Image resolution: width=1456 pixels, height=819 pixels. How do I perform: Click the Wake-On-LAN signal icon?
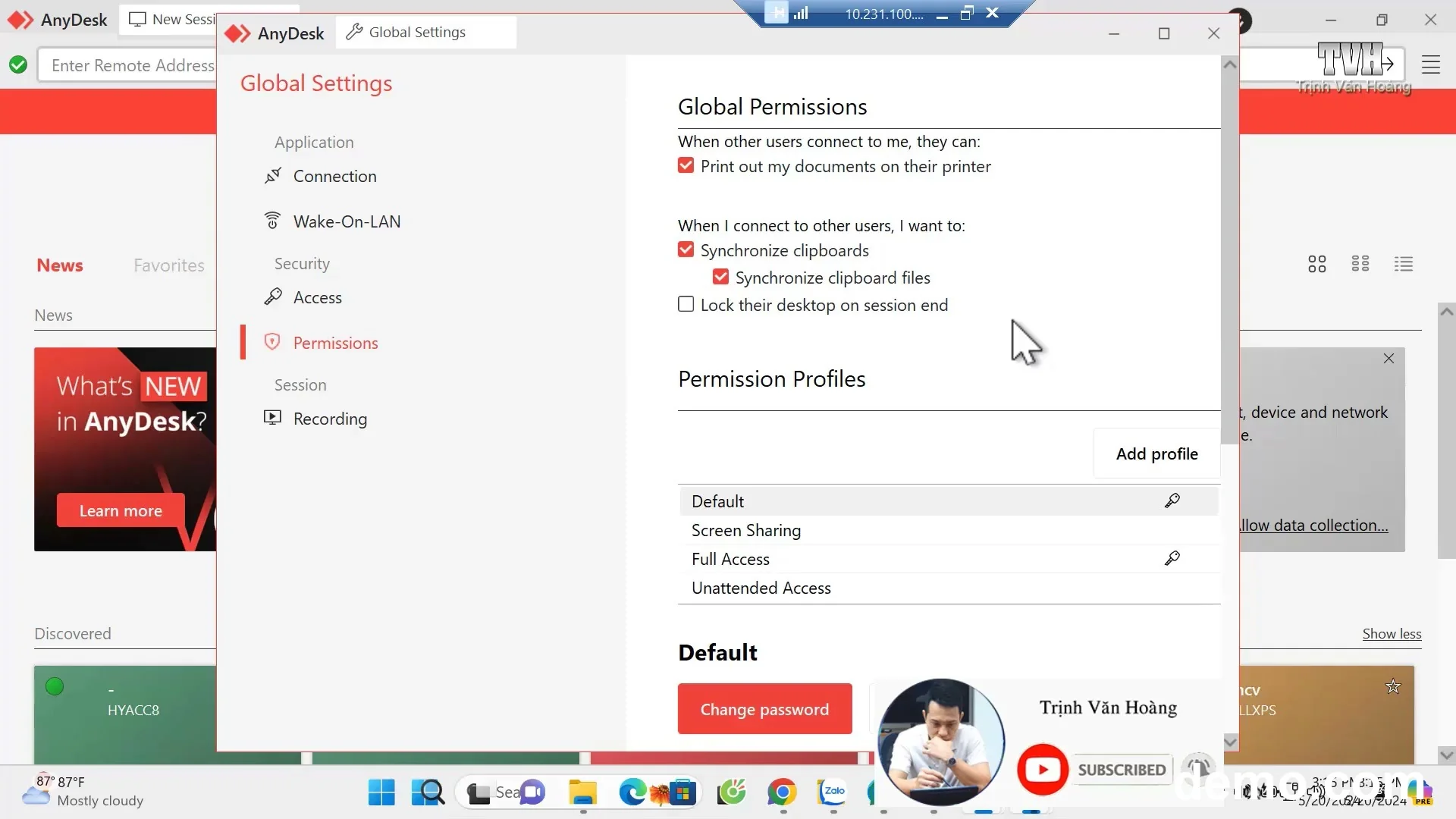coord(273,221)
